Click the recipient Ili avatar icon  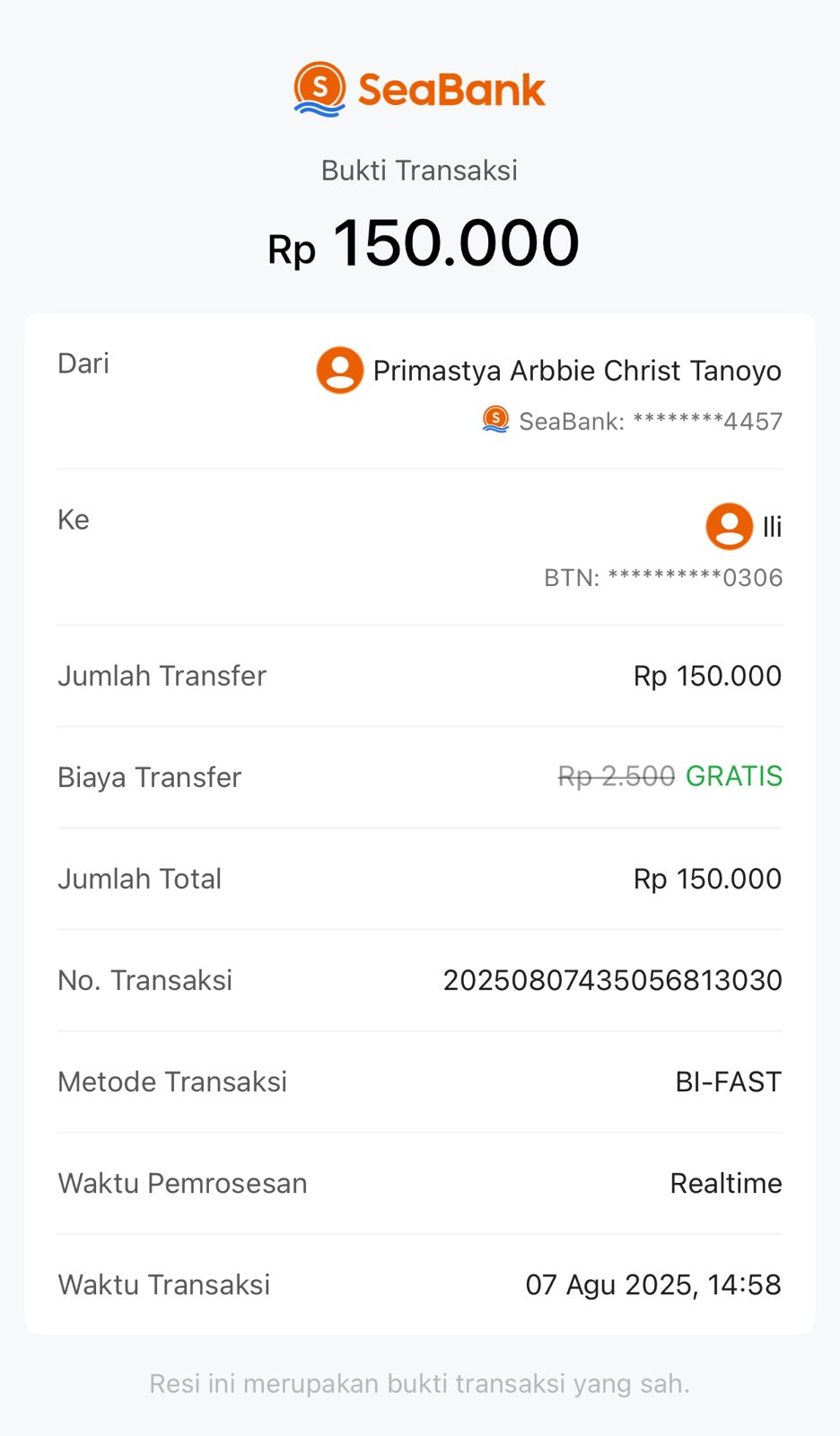point(729,526)
